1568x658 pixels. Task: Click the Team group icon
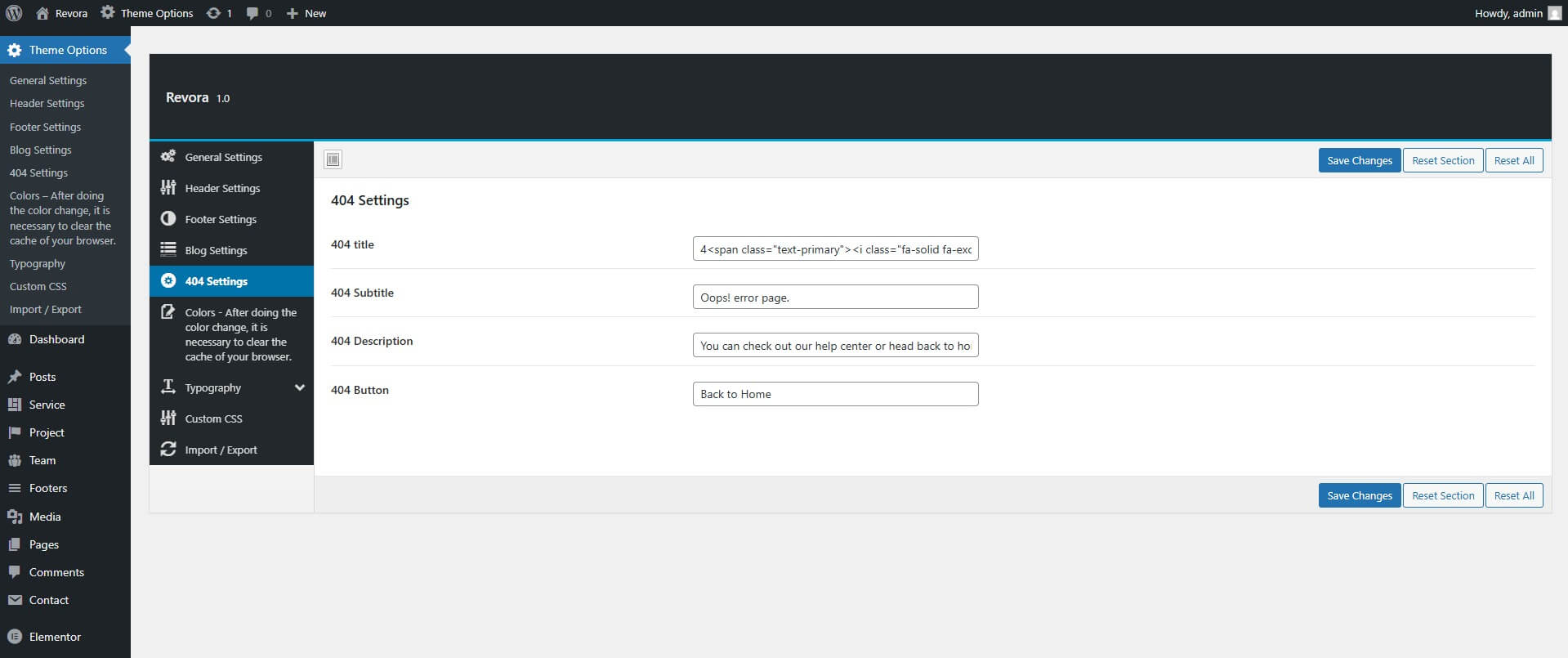point(15,460)
